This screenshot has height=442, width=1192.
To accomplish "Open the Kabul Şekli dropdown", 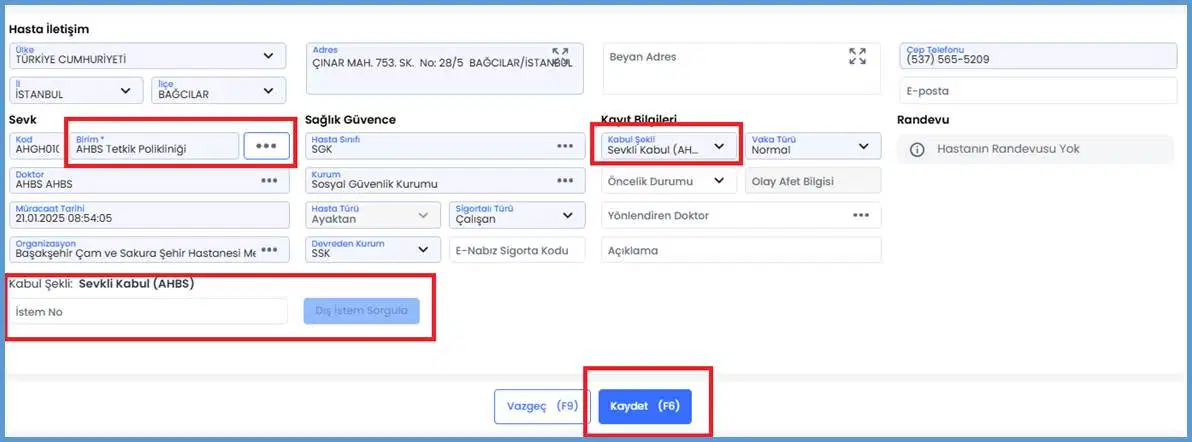I will (669, 146).
